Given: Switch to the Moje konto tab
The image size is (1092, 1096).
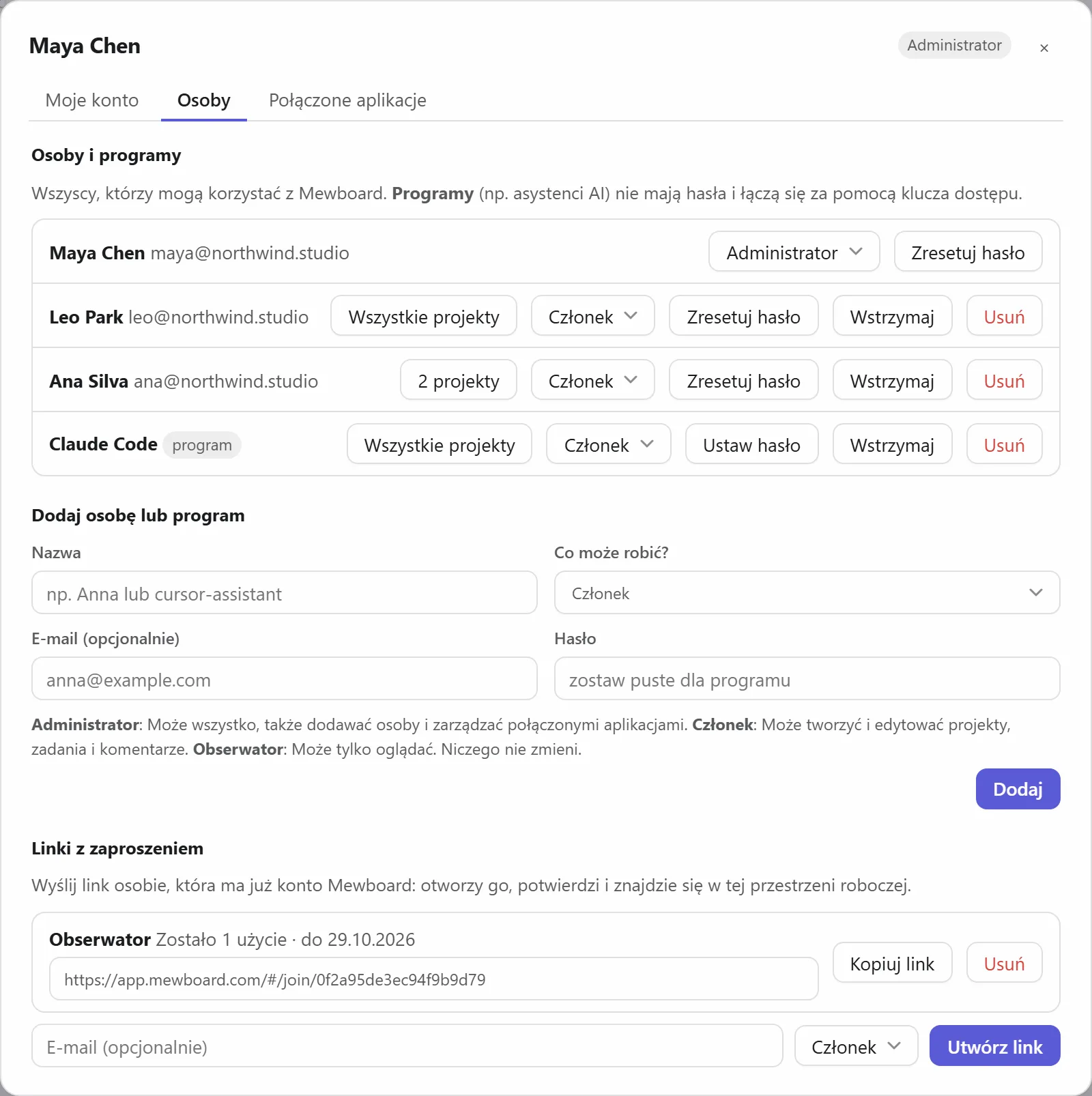Looking at the screenshot, I should tap(92, 100).
